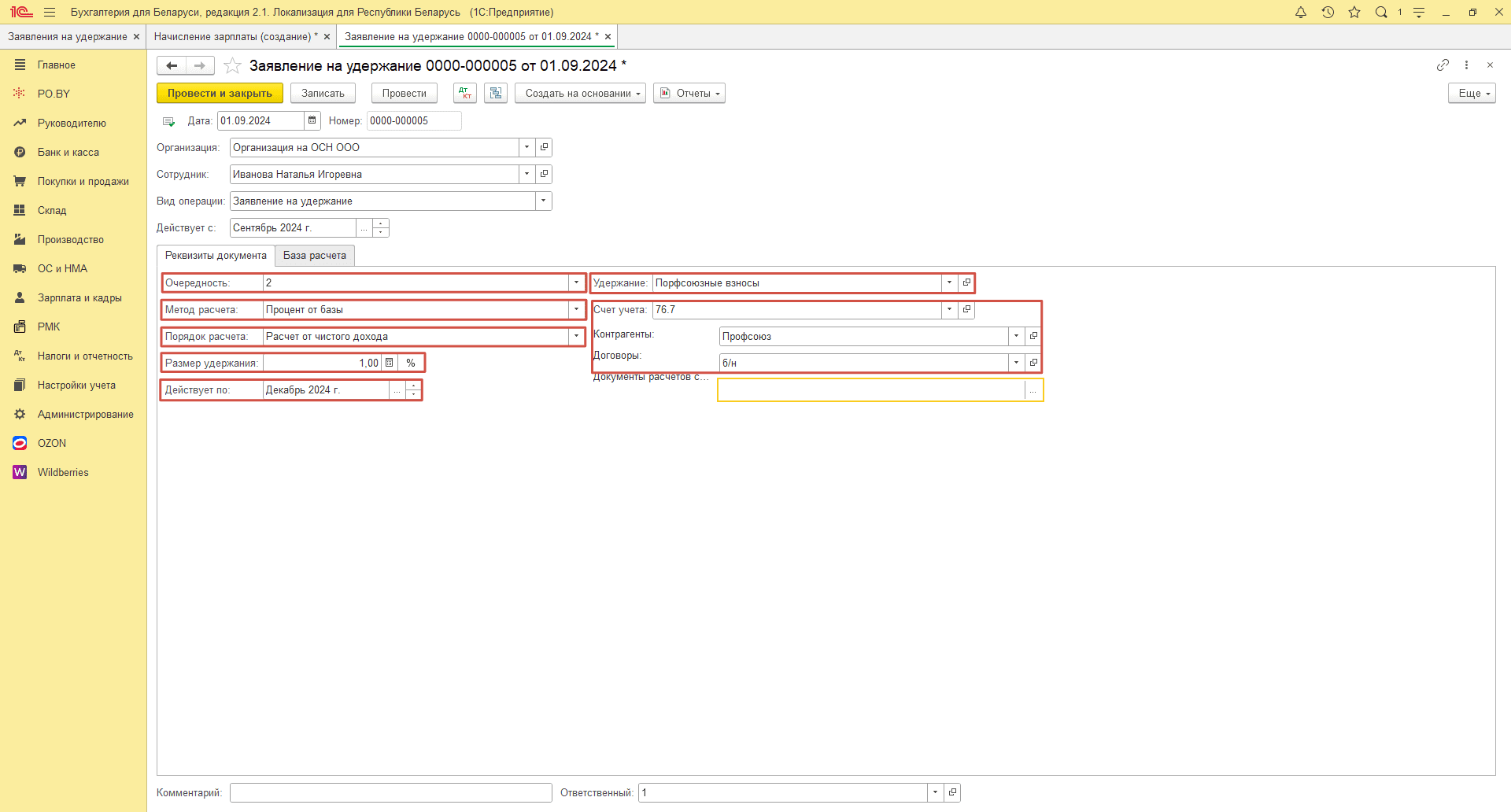Open selection for Действует по period
Viewport: 1511px width, 812px height.
[x=397, y=389]
